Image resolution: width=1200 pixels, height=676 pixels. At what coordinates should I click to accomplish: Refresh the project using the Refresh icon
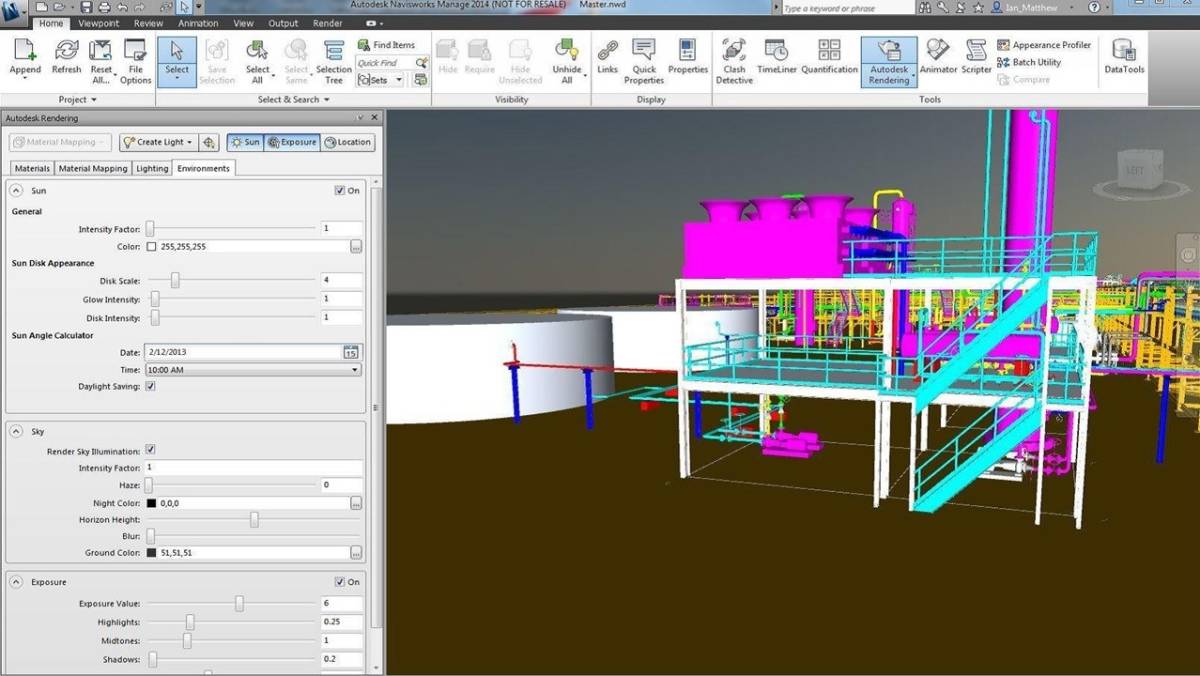point(66,58)
